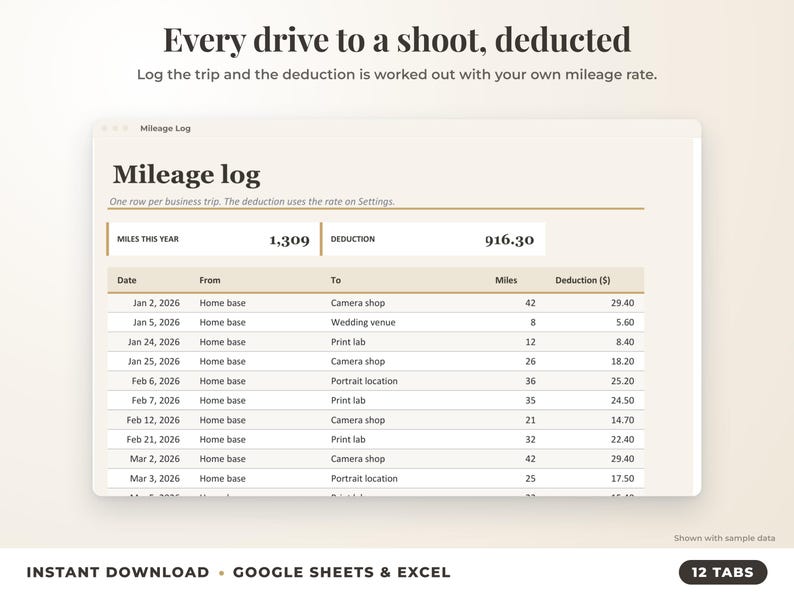
Task: Click the Log the trip tagline
Action: tap(397, 74)
